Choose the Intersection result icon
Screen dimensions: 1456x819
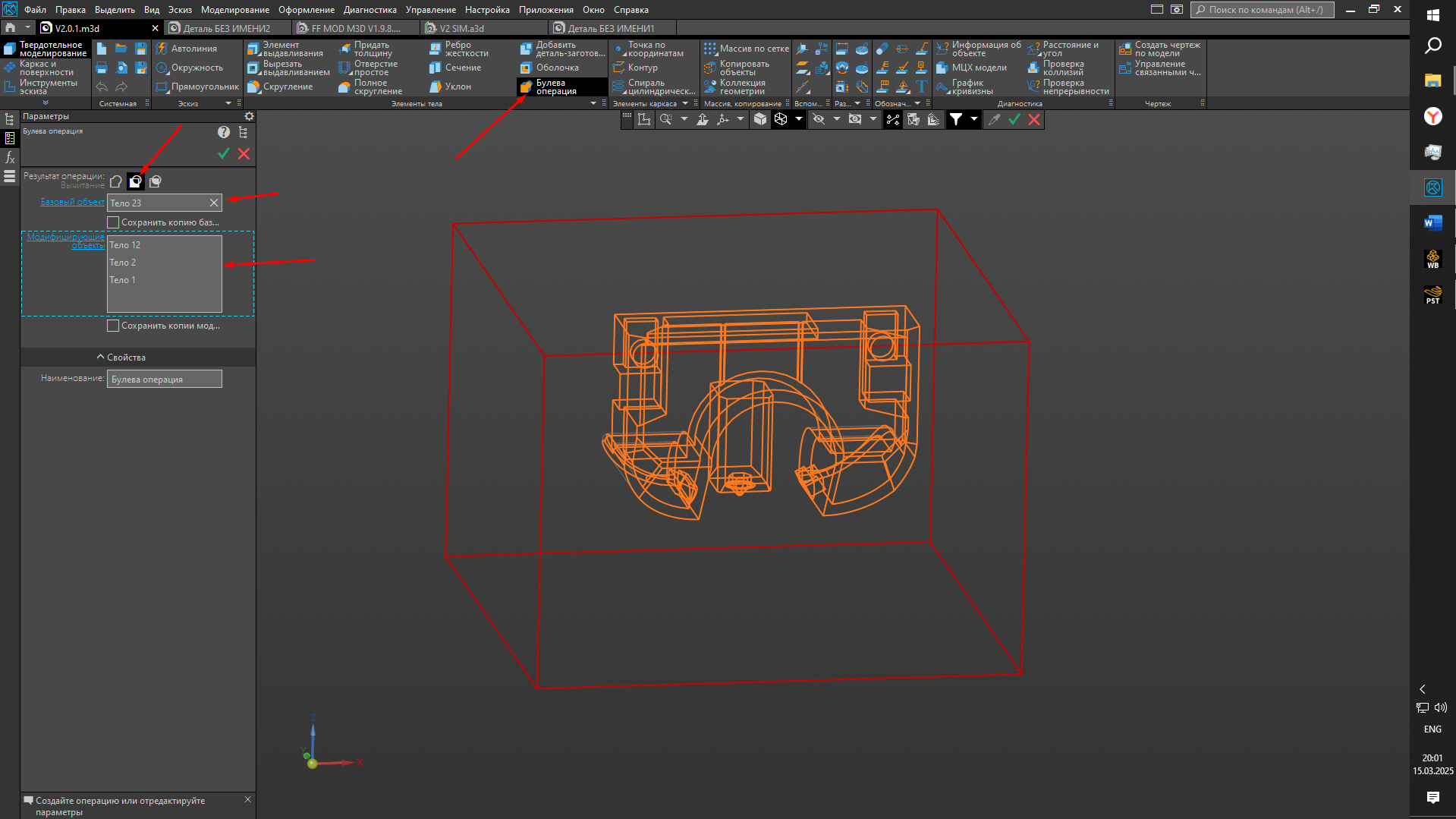[156, 181]
